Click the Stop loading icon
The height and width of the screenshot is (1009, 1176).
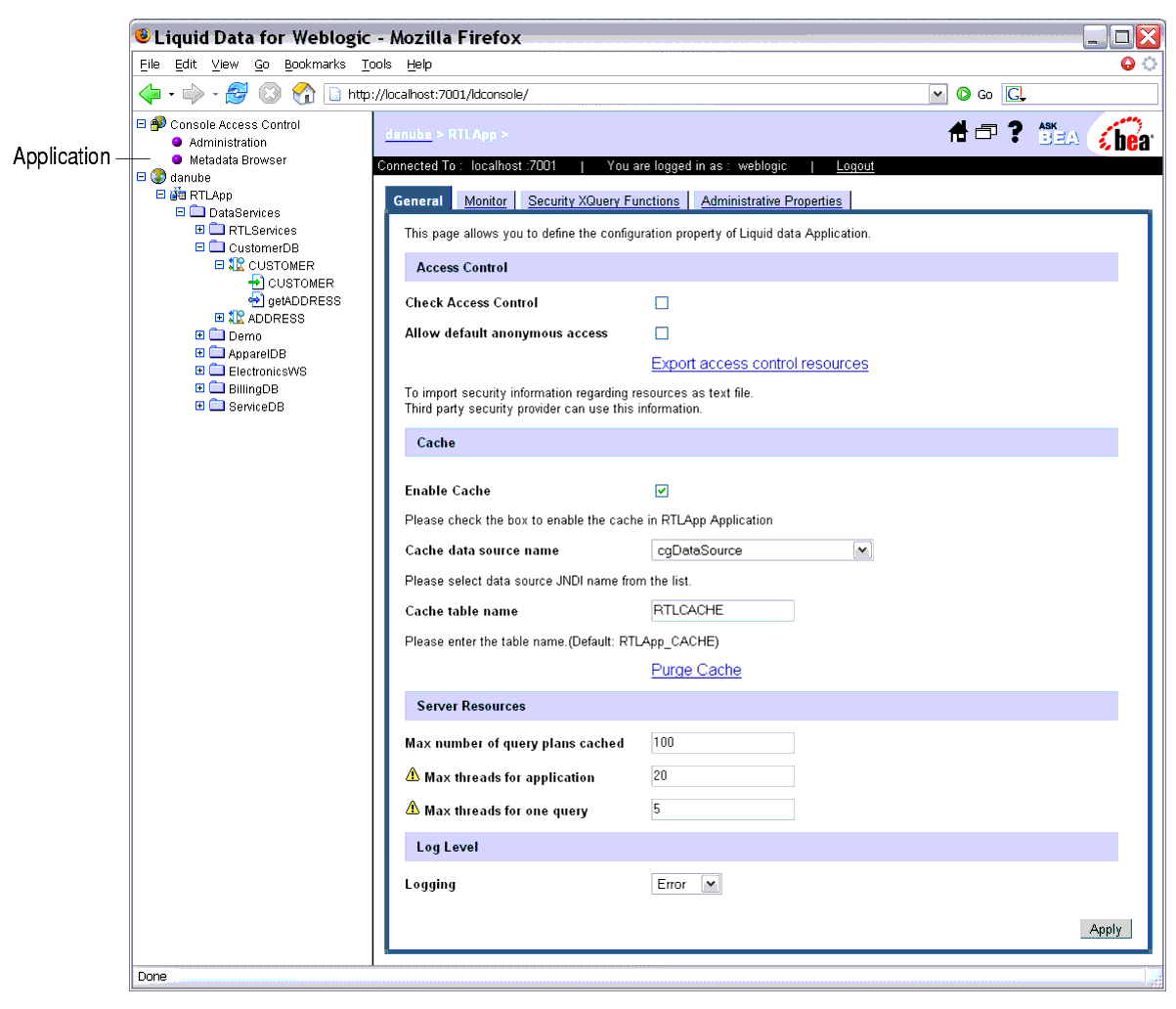pyautogui.click(x=270, y=93)
